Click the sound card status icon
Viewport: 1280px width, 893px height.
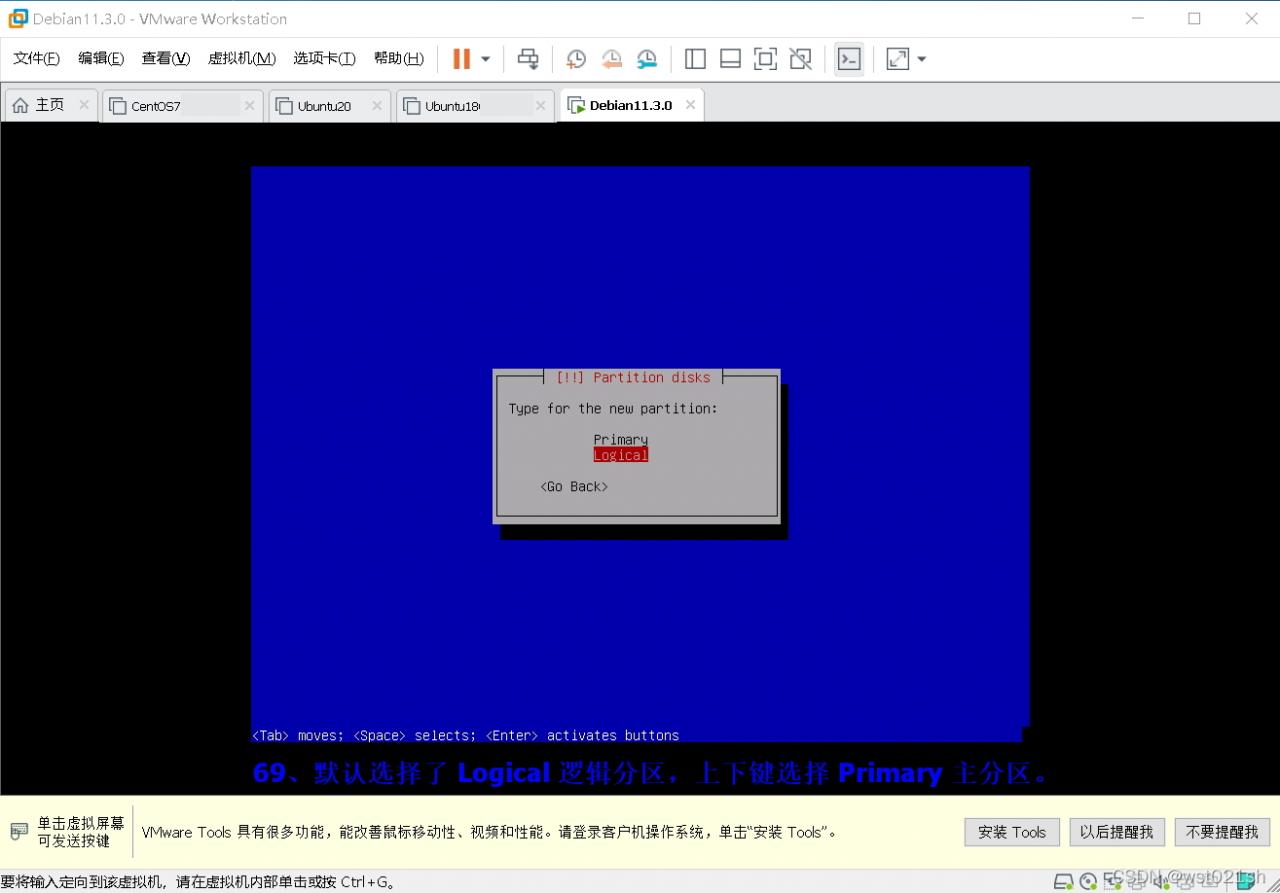point(1161,881)
